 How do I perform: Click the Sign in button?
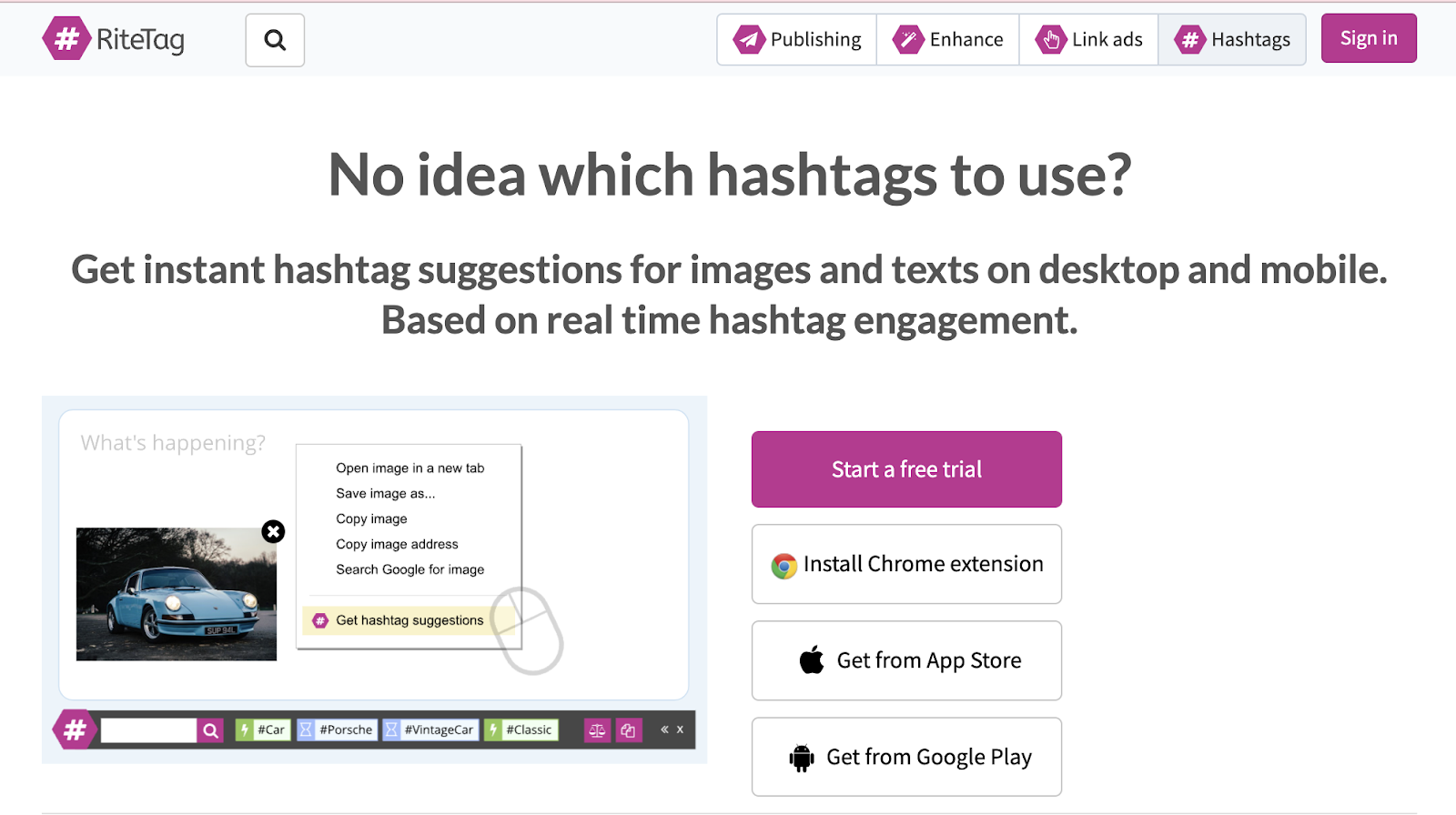pyautogui.click(x=1369, y=38)
